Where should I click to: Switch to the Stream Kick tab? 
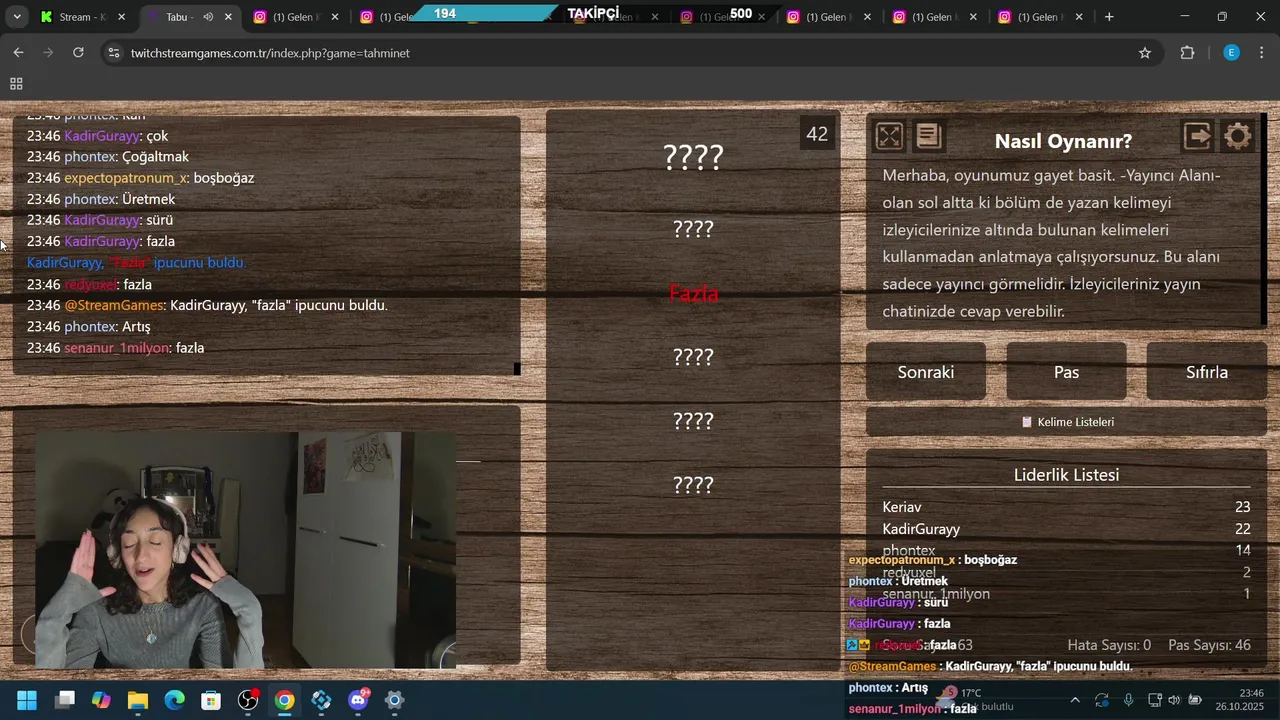click(82, 17)
